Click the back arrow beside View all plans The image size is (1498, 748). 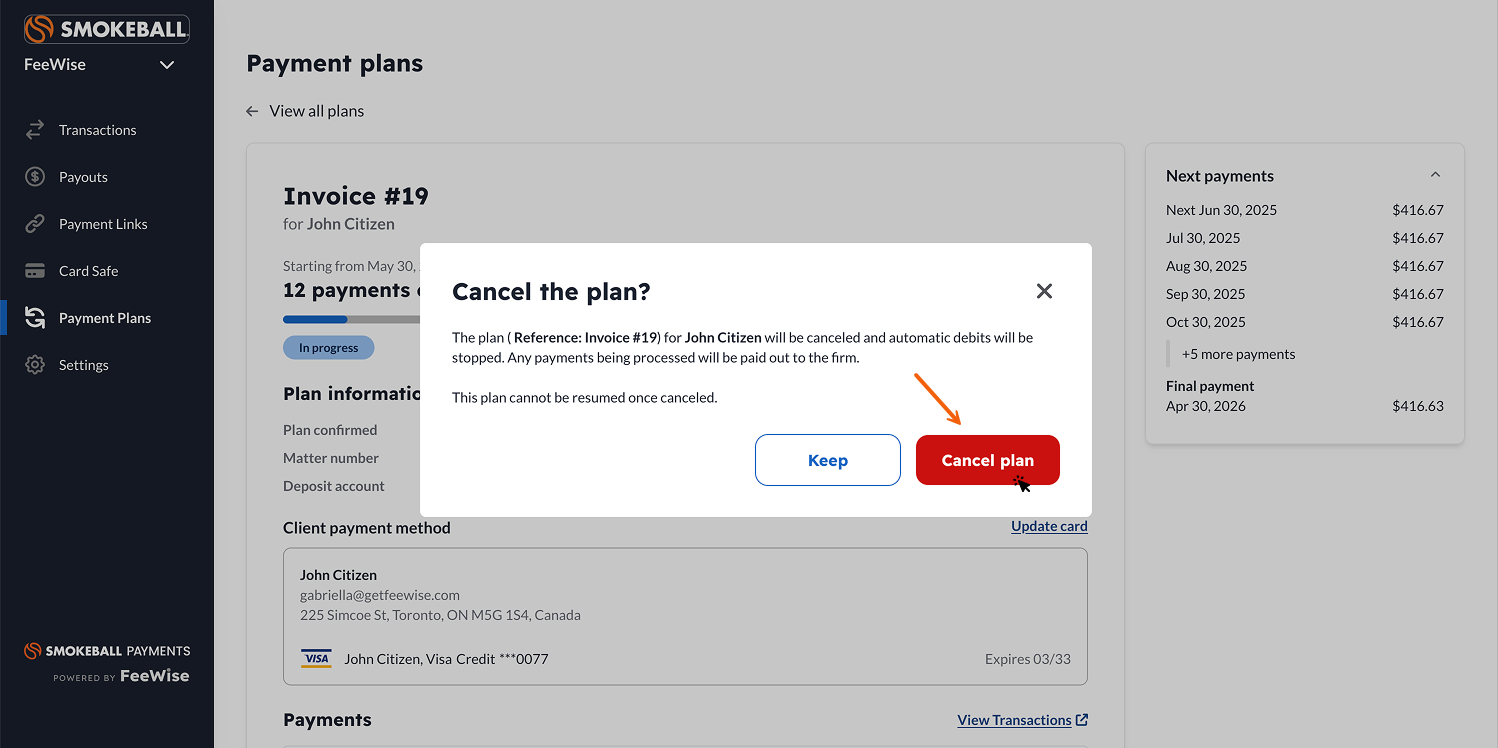(252, 111)
